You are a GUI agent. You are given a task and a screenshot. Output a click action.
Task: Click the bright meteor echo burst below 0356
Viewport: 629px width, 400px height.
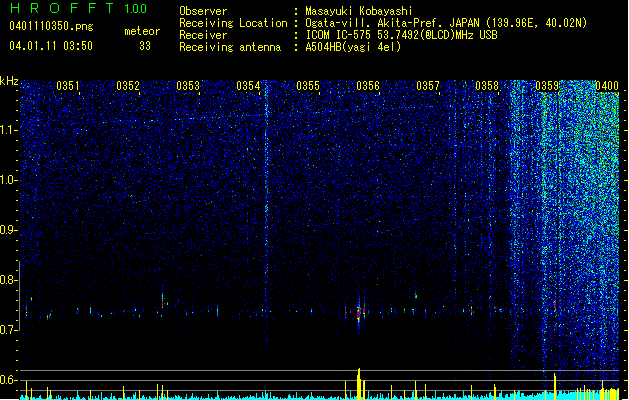pyautogui.click(x=359, y=312)
